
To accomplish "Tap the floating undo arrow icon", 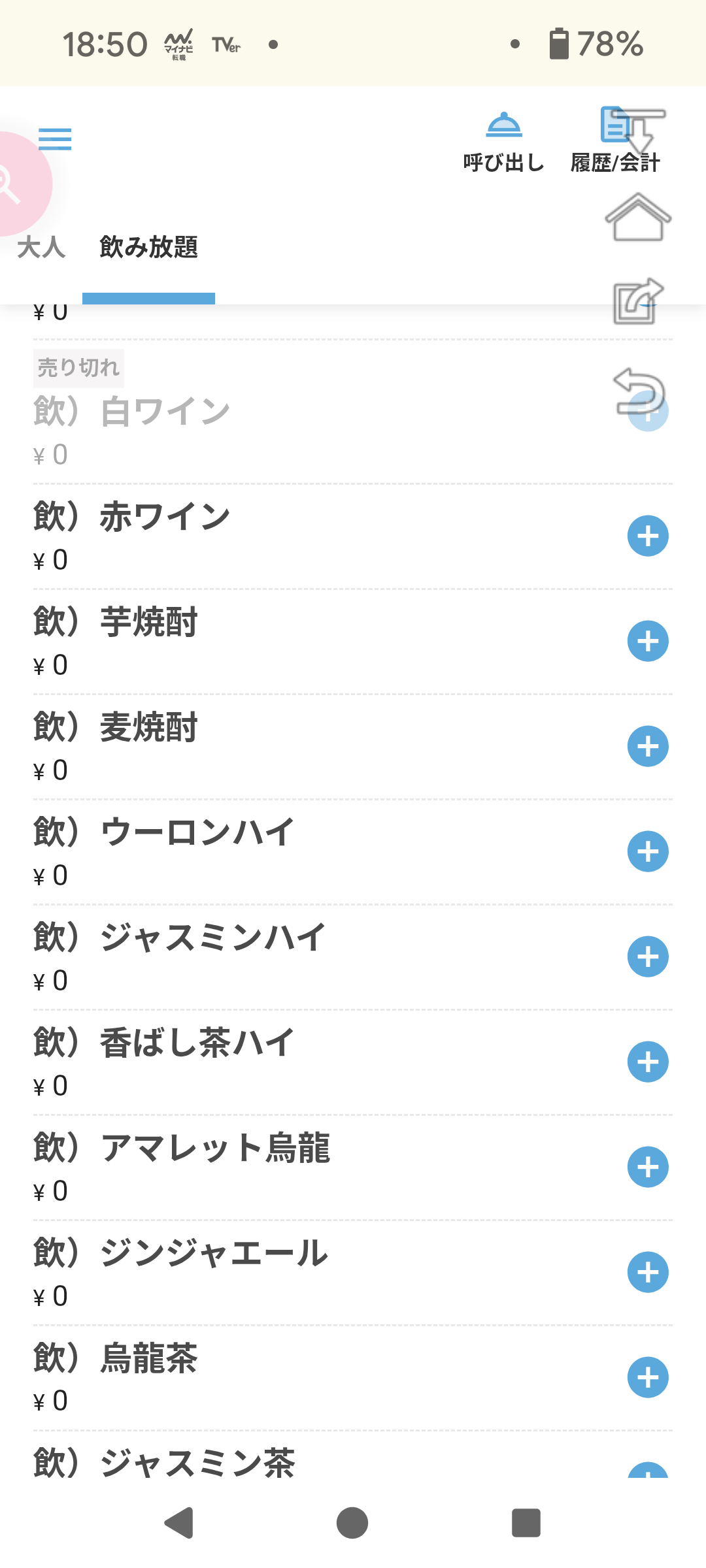I will (638, 391).
